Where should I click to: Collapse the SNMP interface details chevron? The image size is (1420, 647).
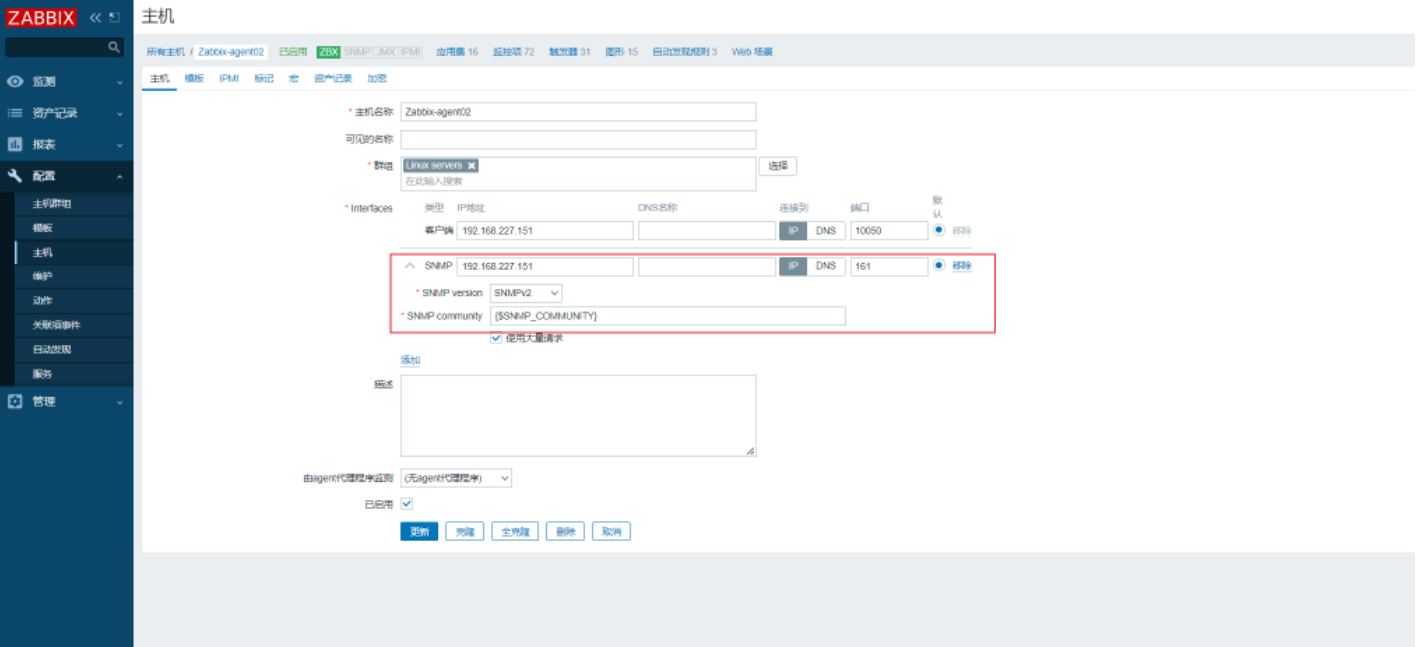point(409,266)
